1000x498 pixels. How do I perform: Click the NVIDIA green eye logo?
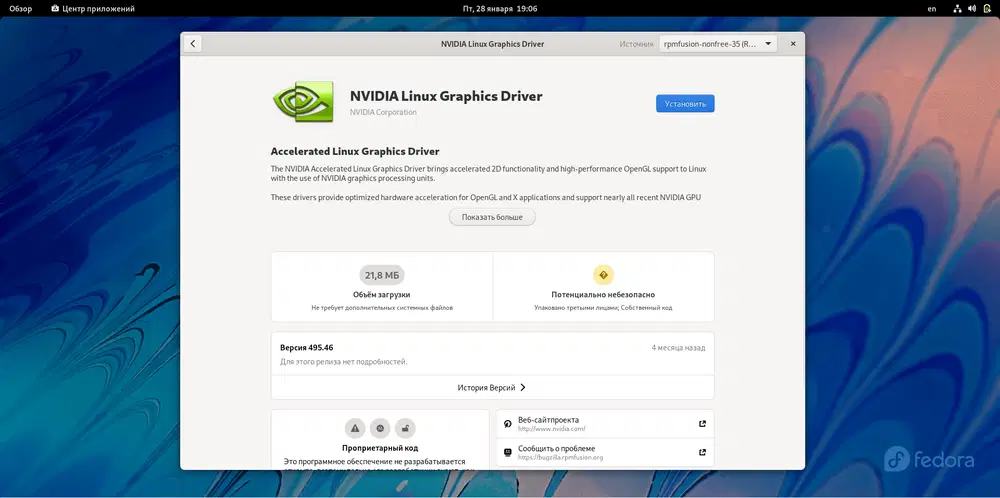(304, 101)
